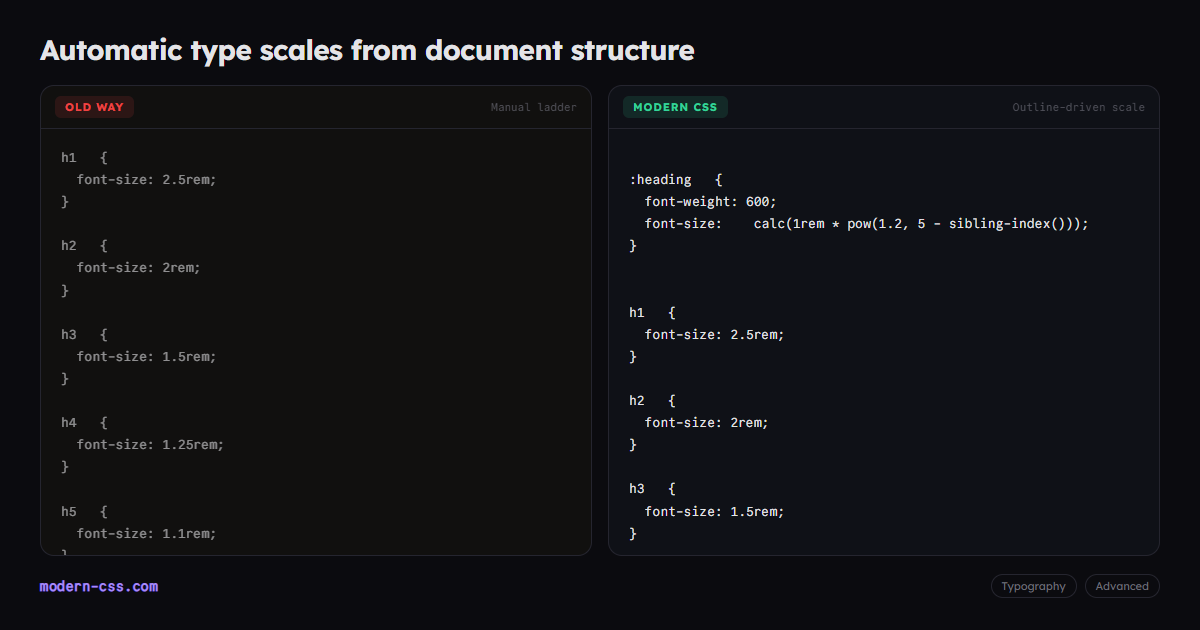Click the 'font-size: 1.1rem;' line

point(146,533)
